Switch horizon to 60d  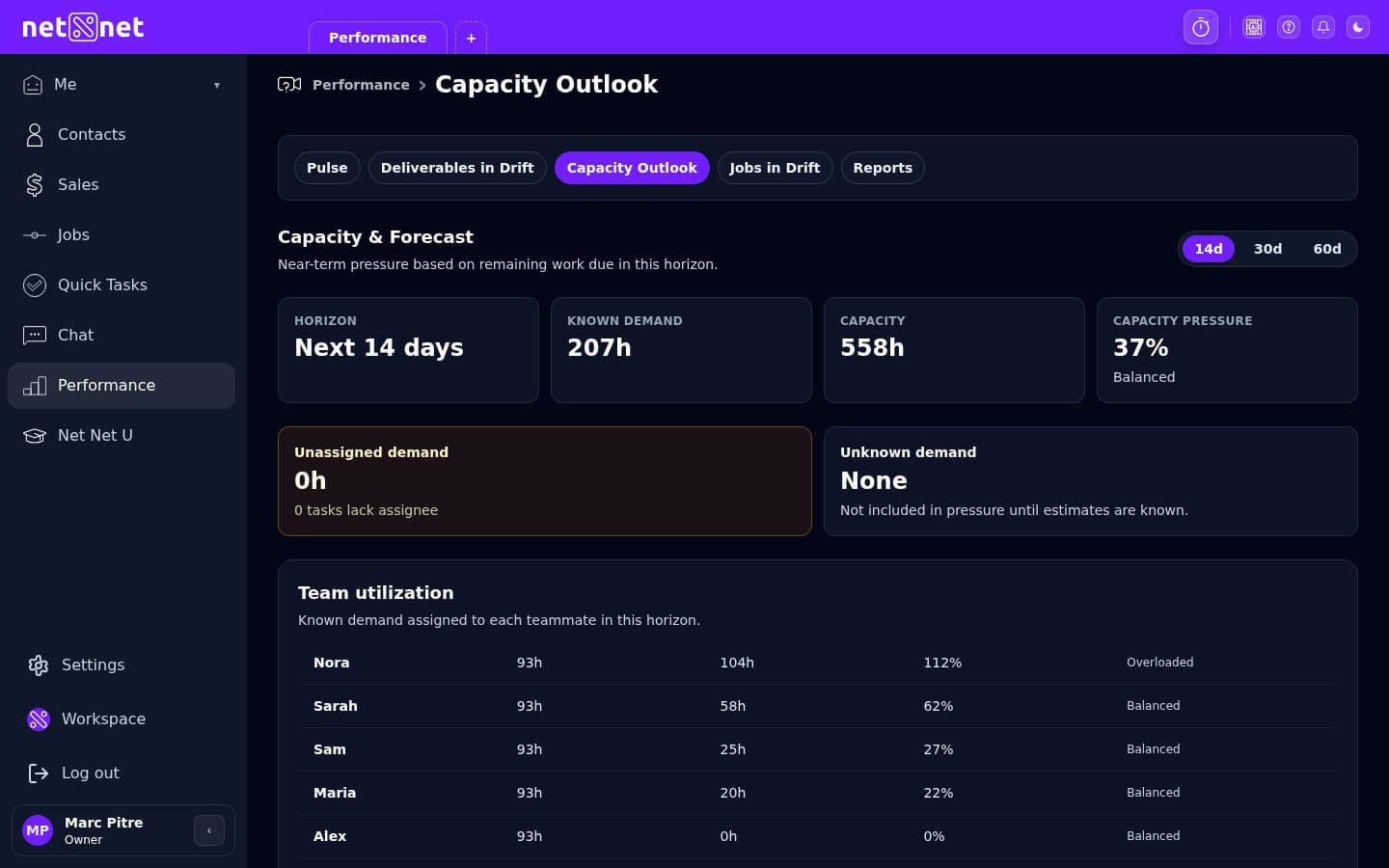1326,249
